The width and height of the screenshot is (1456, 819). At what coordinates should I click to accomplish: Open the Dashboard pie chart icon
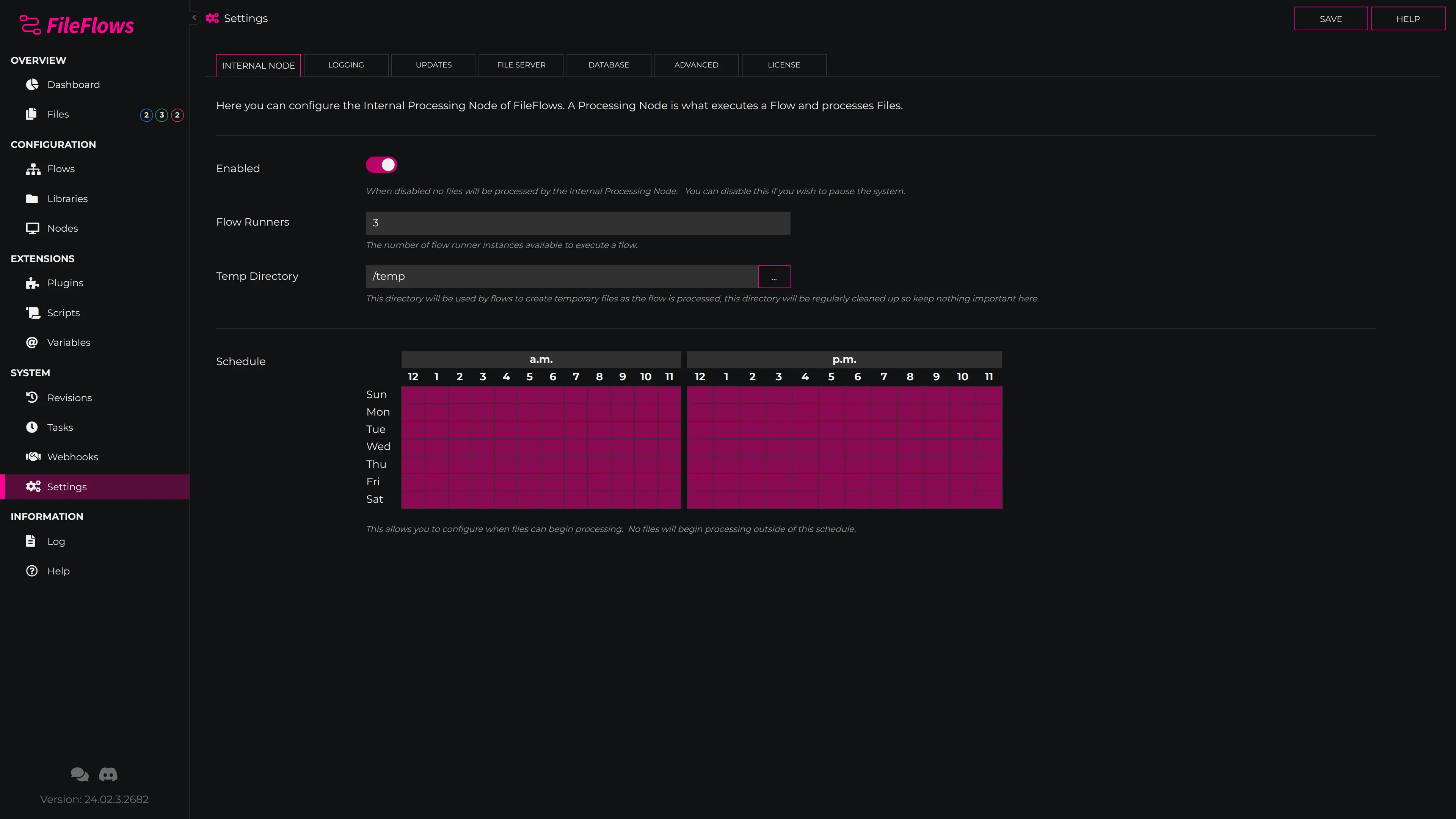(x=32, y=84)
